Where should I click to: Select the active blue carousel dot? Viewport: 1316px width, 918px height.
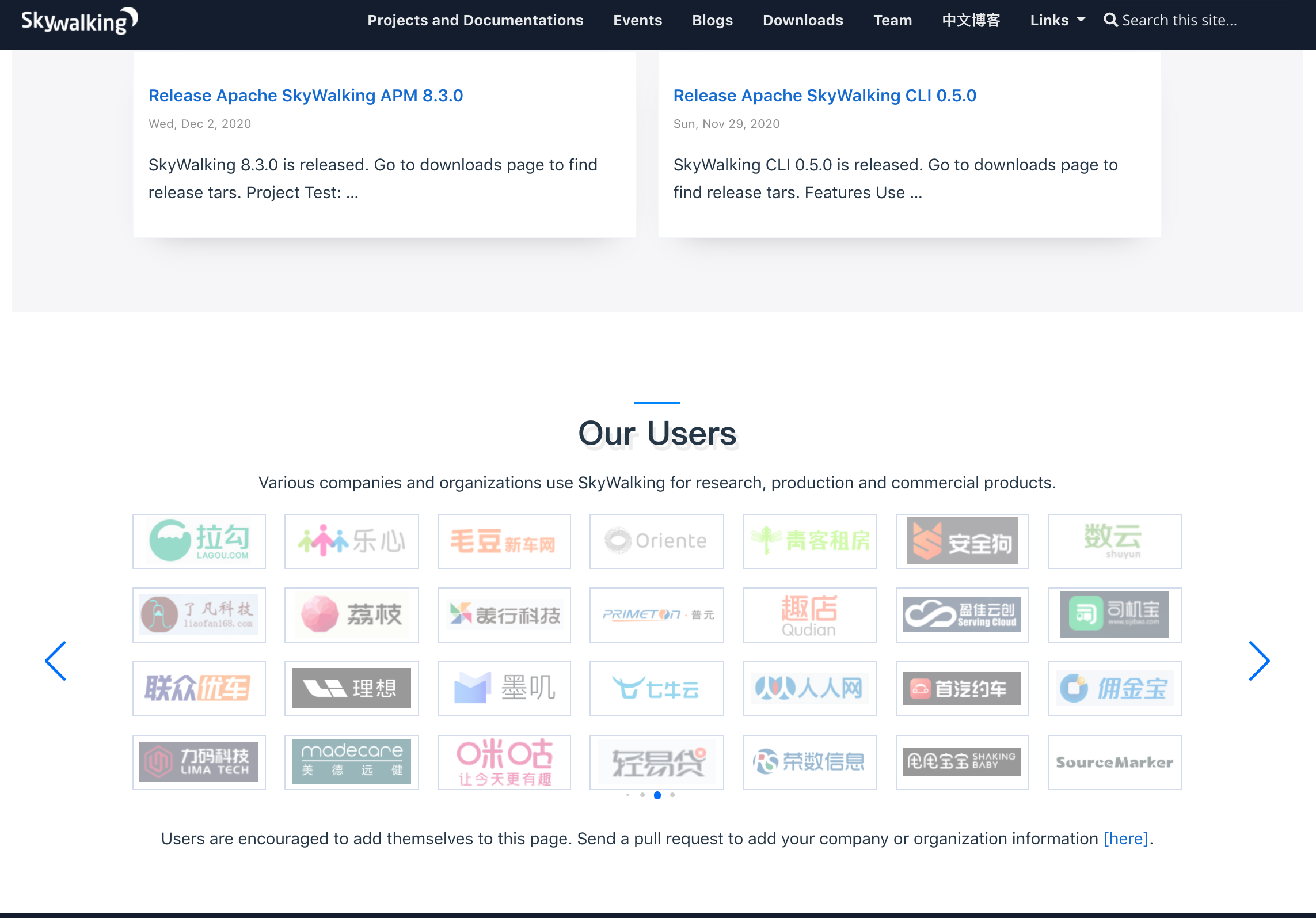tap(657, 795)
